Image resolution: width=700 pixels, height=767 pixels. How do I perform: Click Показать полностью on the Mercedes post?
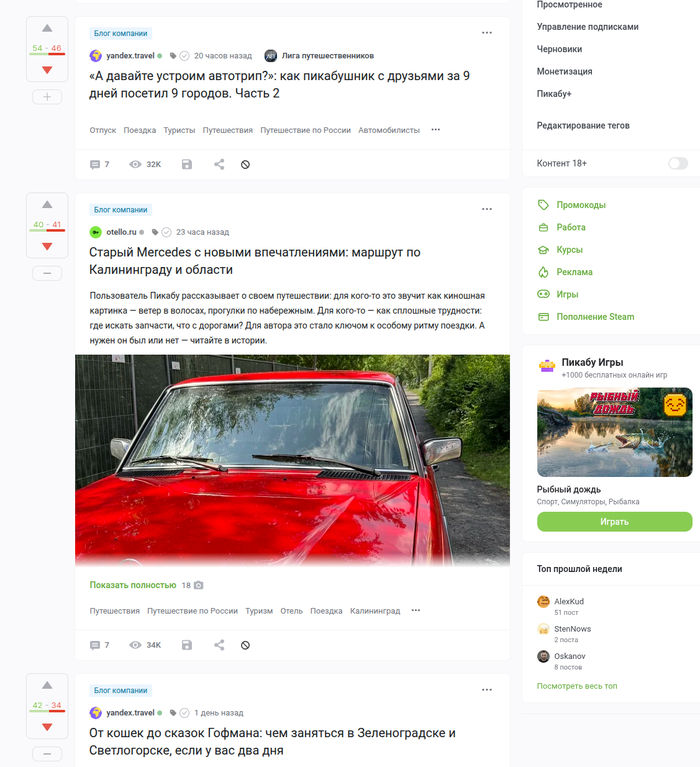[133, 585]
